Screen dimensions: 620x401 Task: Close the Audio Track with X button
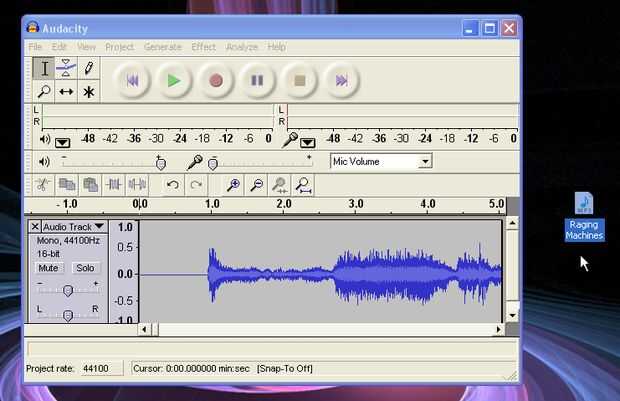click(x=35, y=226)
